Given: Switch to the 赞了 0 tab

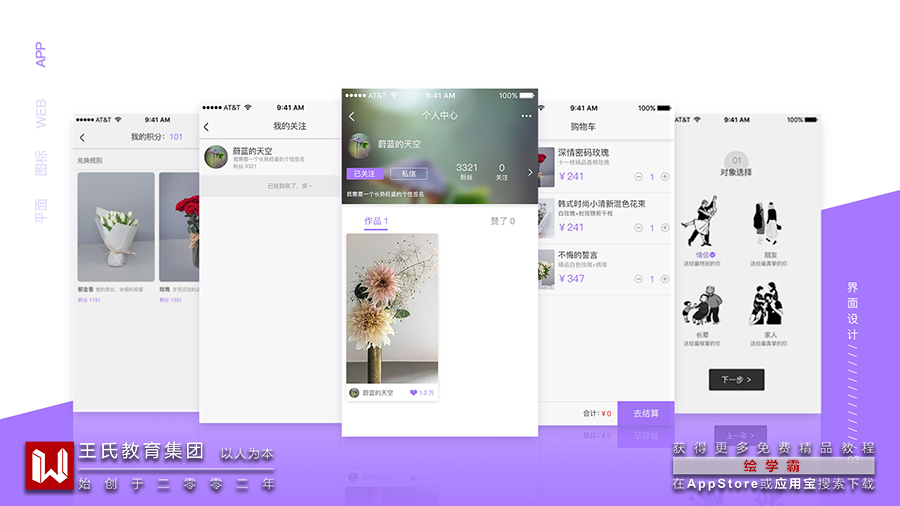Looking at the screenshot, I should coord(502,221).
